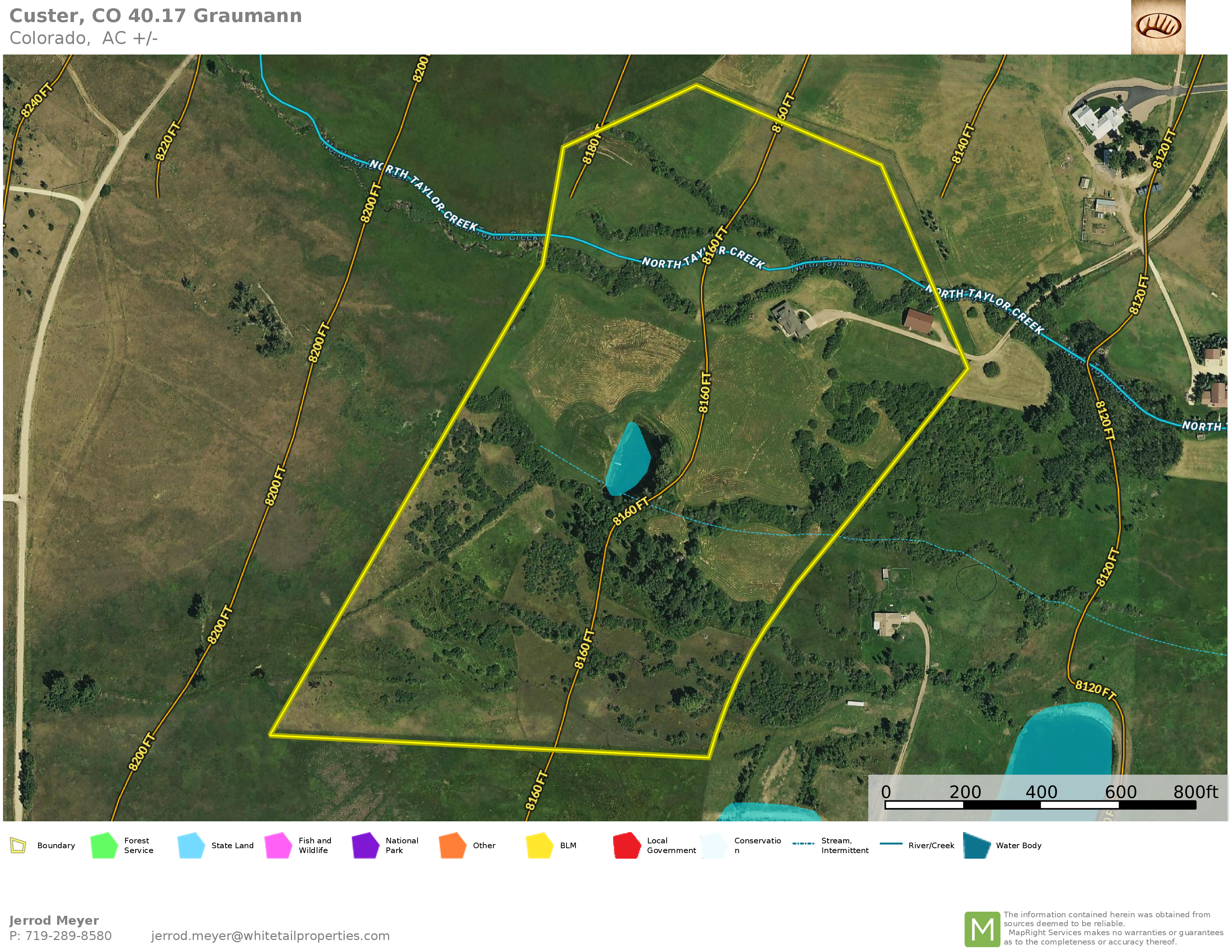Click the State Land light blue swatch
The height and width of the screenshot is (952, 1232).
pos(191,845)
